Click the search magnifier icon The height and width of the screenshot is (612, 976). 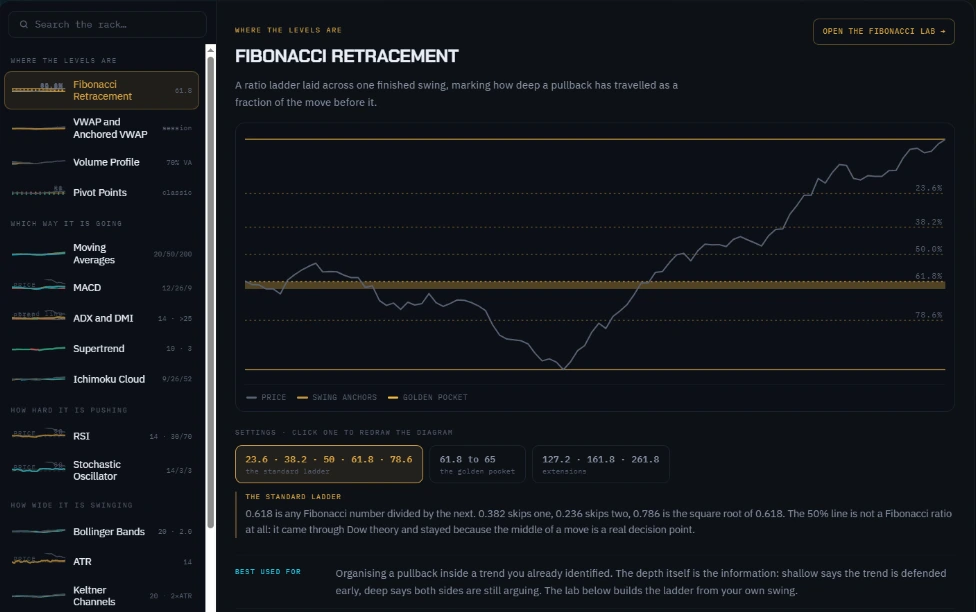(x=24, y=24)
